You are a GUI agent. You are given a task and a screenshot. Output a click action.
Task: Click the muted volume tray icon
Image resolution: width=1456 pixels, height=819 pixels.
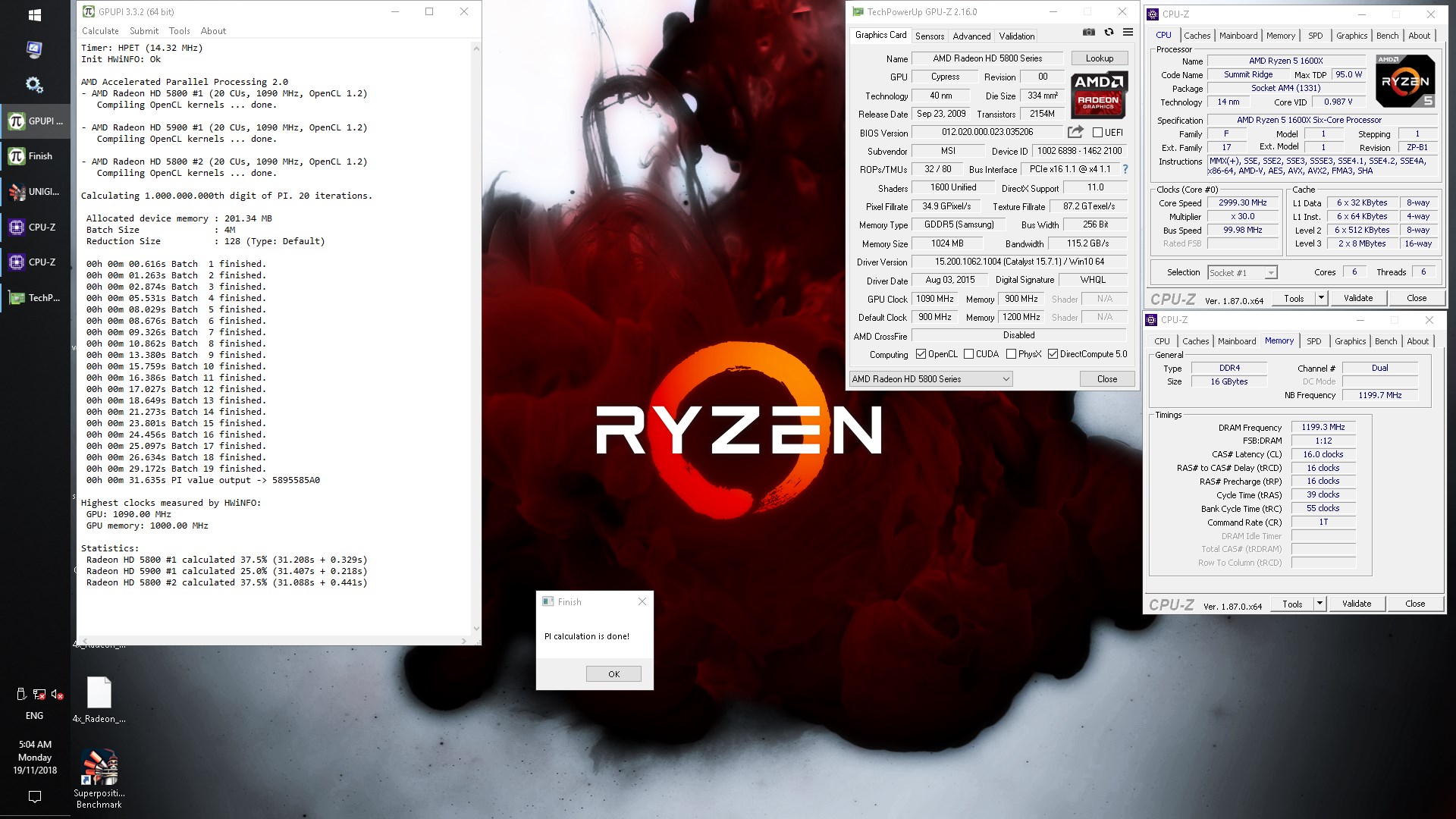[x=57, y=694]
